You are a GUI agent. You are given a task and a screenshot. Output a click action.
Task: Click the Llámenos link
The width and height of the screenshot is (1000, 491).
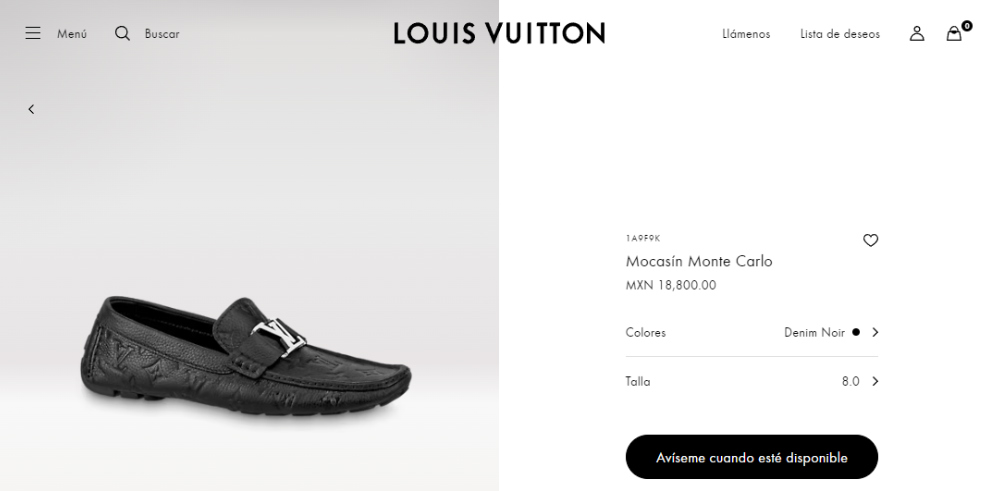click(x=746, y=34)
